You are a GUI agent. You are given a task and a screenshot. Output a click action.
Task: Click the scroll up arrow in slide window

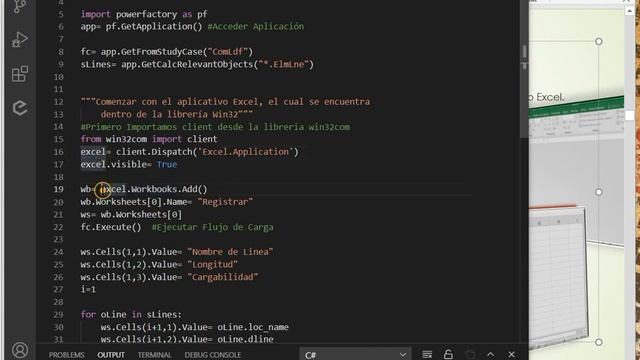(630, 11)
